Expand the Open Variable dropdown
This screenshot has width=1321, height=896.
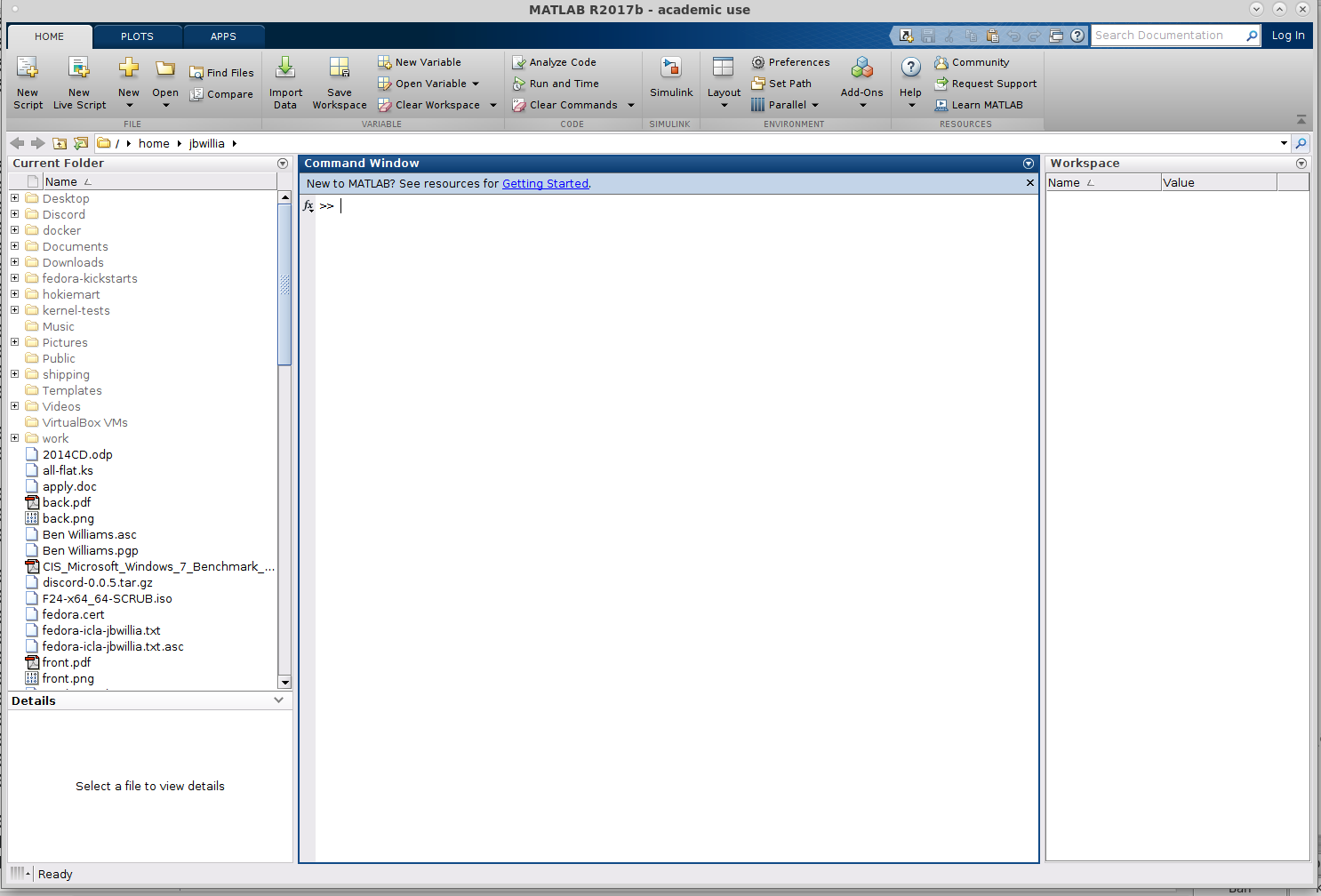pos(476,84)
